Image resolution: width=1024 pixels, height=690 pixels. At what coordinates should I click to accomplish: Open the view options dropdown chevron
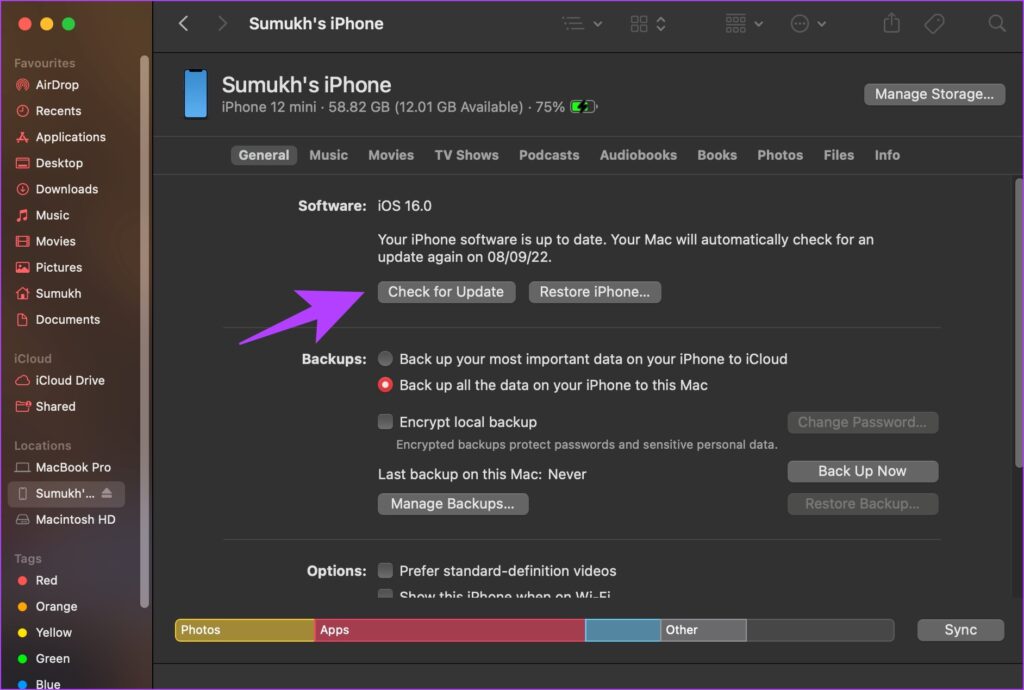[660, 22]
